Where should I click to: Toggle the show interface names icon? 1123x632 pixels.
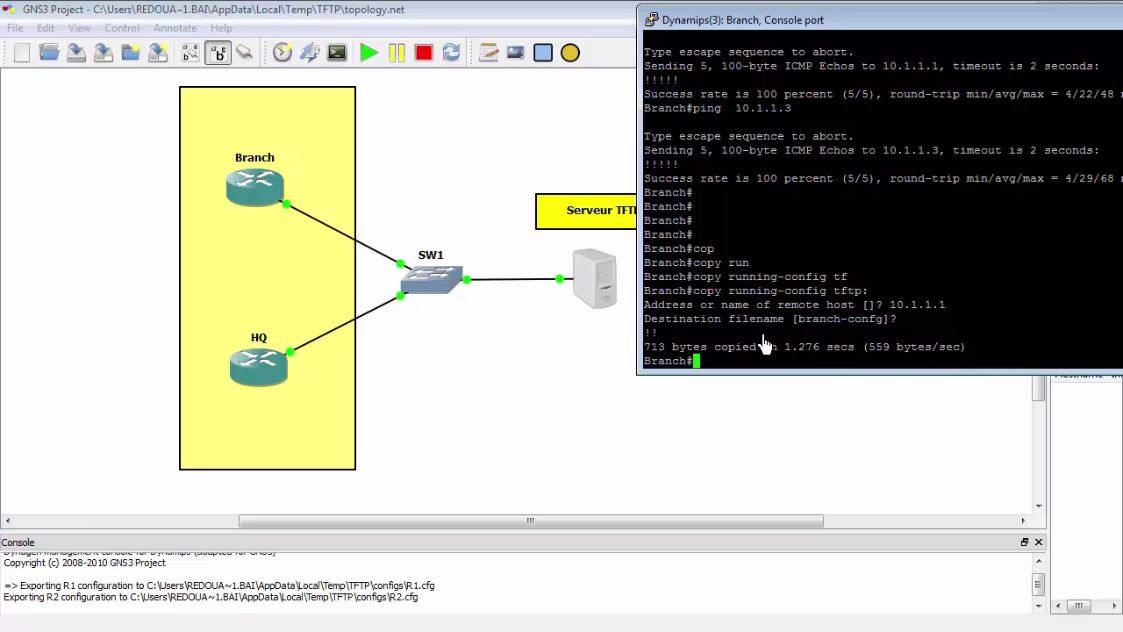coord(191,52)
